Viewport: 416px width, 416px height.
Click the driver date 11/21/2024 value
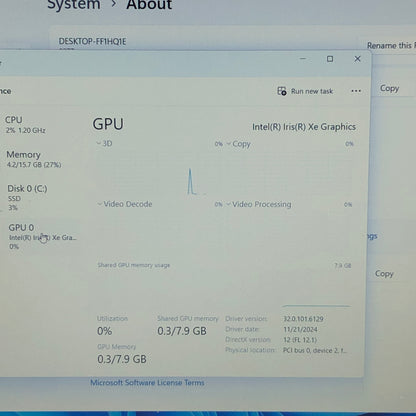point(300,329)
